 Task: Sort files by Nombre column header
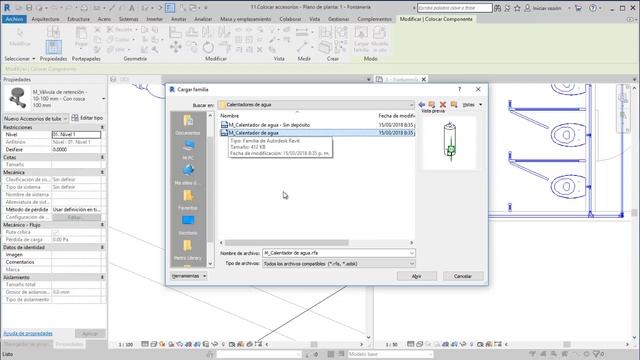point(230,116)
